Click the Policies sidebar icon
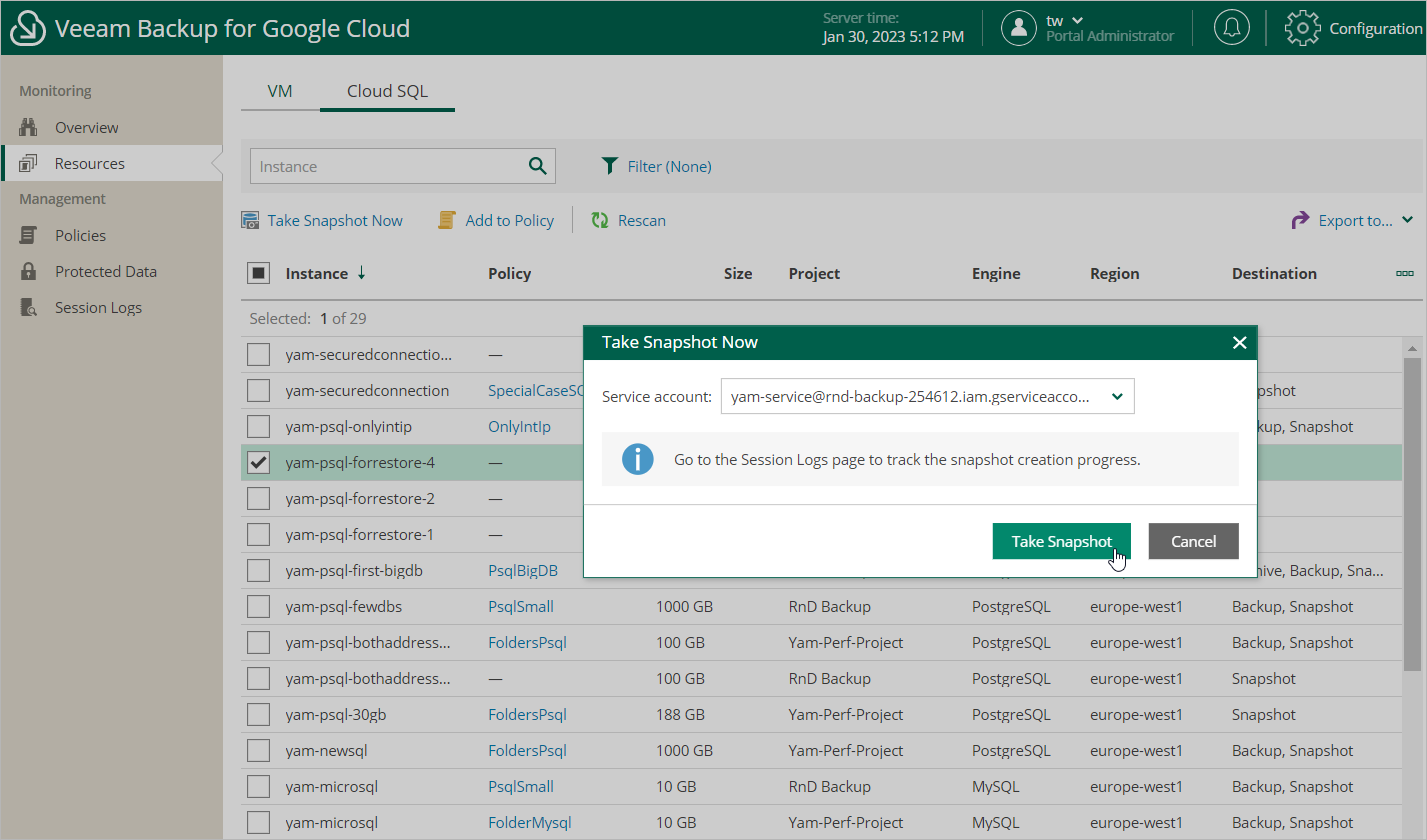1427x840 pixels. point(28,236)
